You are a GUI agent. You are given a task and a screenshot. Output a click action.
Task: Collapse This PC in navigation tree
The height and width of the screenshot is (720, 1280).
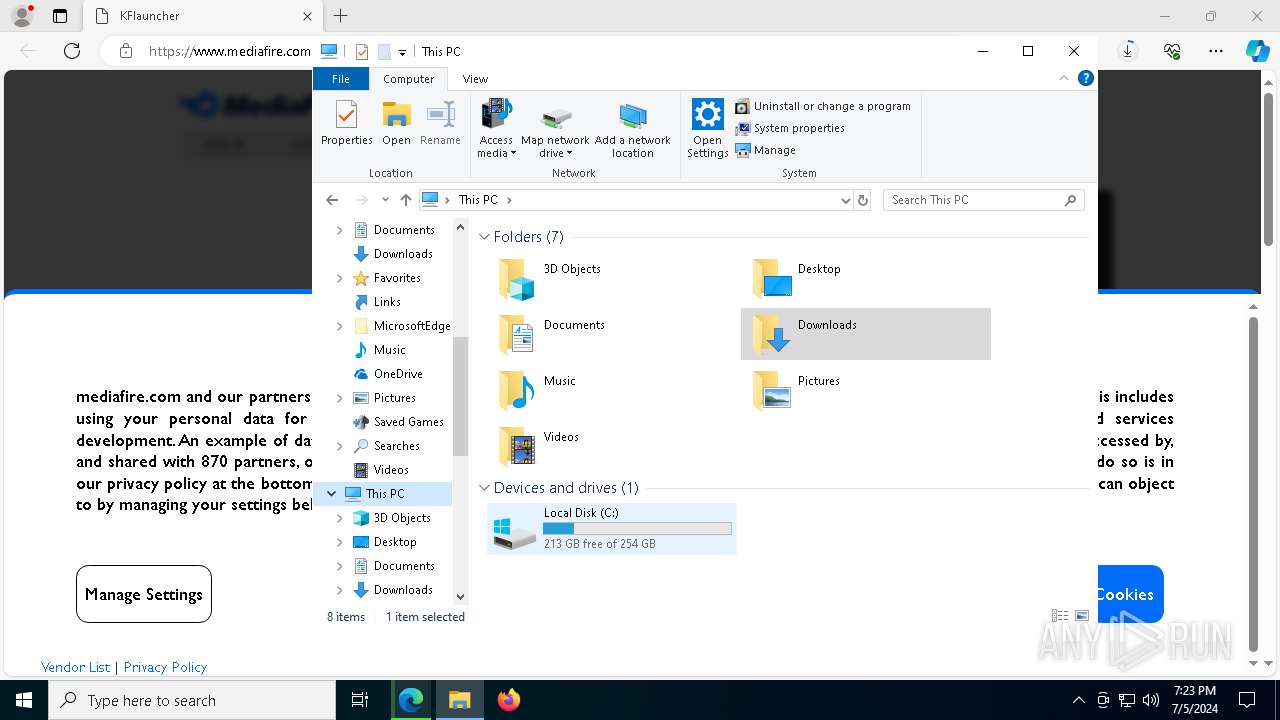tap(331, 494)
